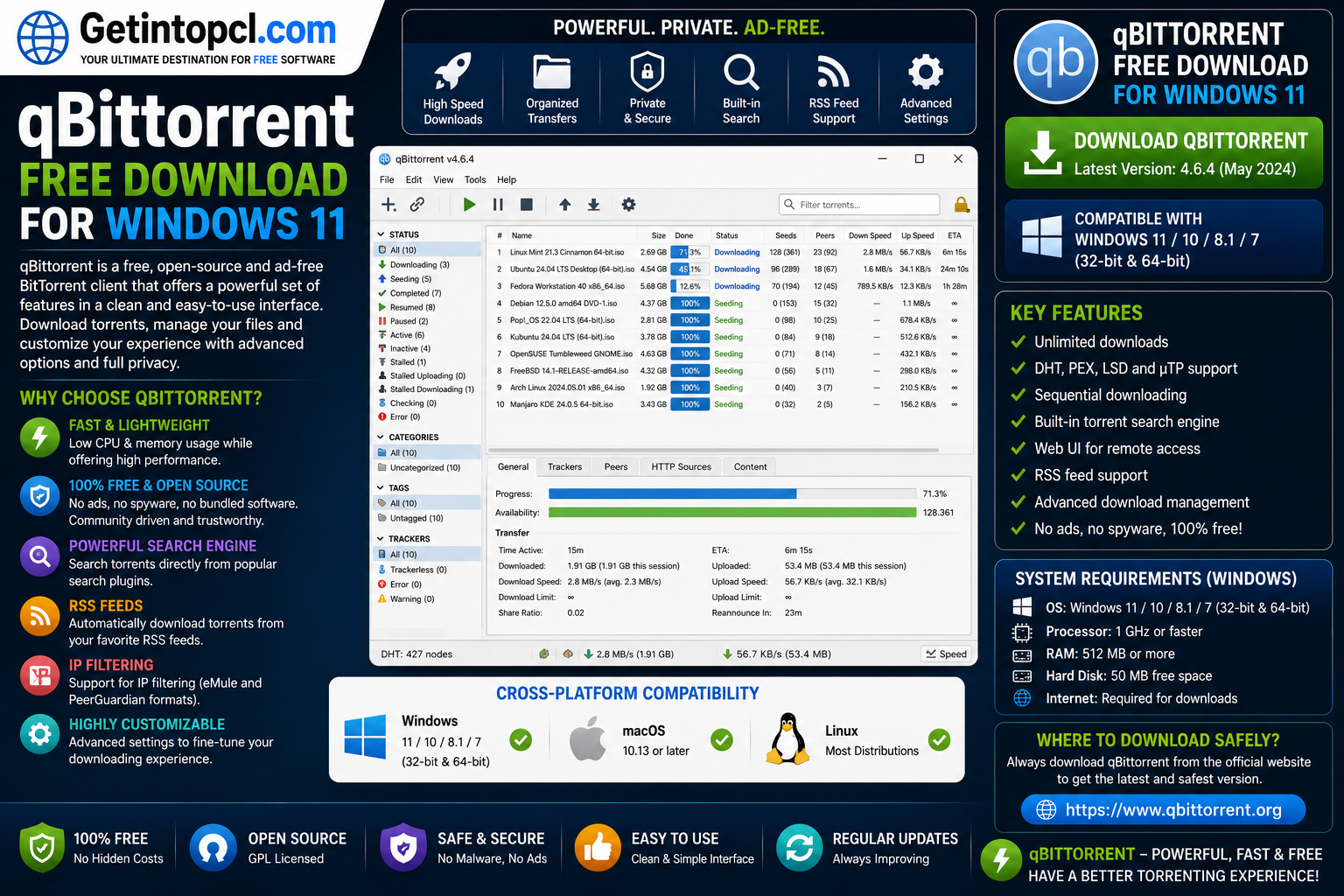The width and height of the screenshot is (1344, 896).
Task: Click the move up queue arrow icon
Action: 565,205
